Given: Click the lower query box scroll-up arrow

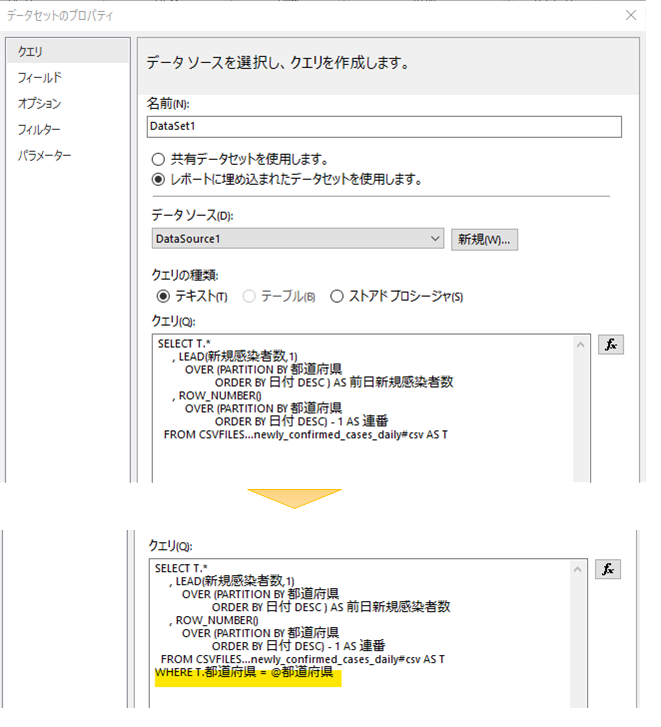Looking at the screenshot, I should pos(578,570).
